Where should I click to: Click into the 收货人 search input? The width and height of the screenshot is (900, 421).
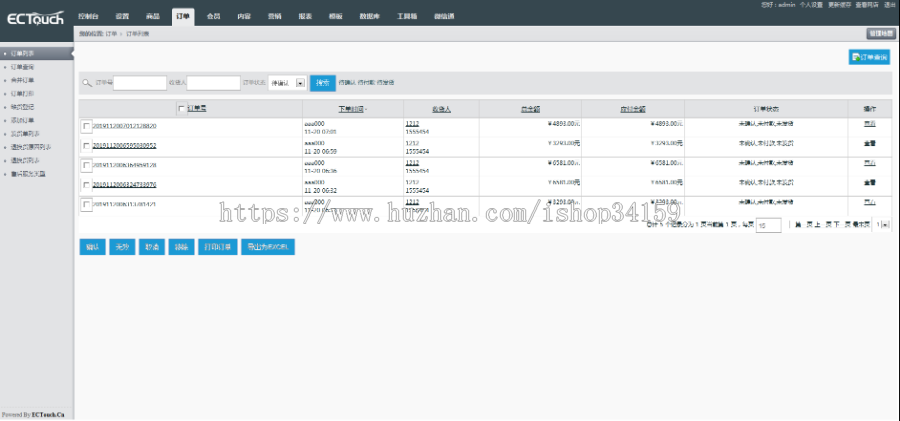[214, 83]
